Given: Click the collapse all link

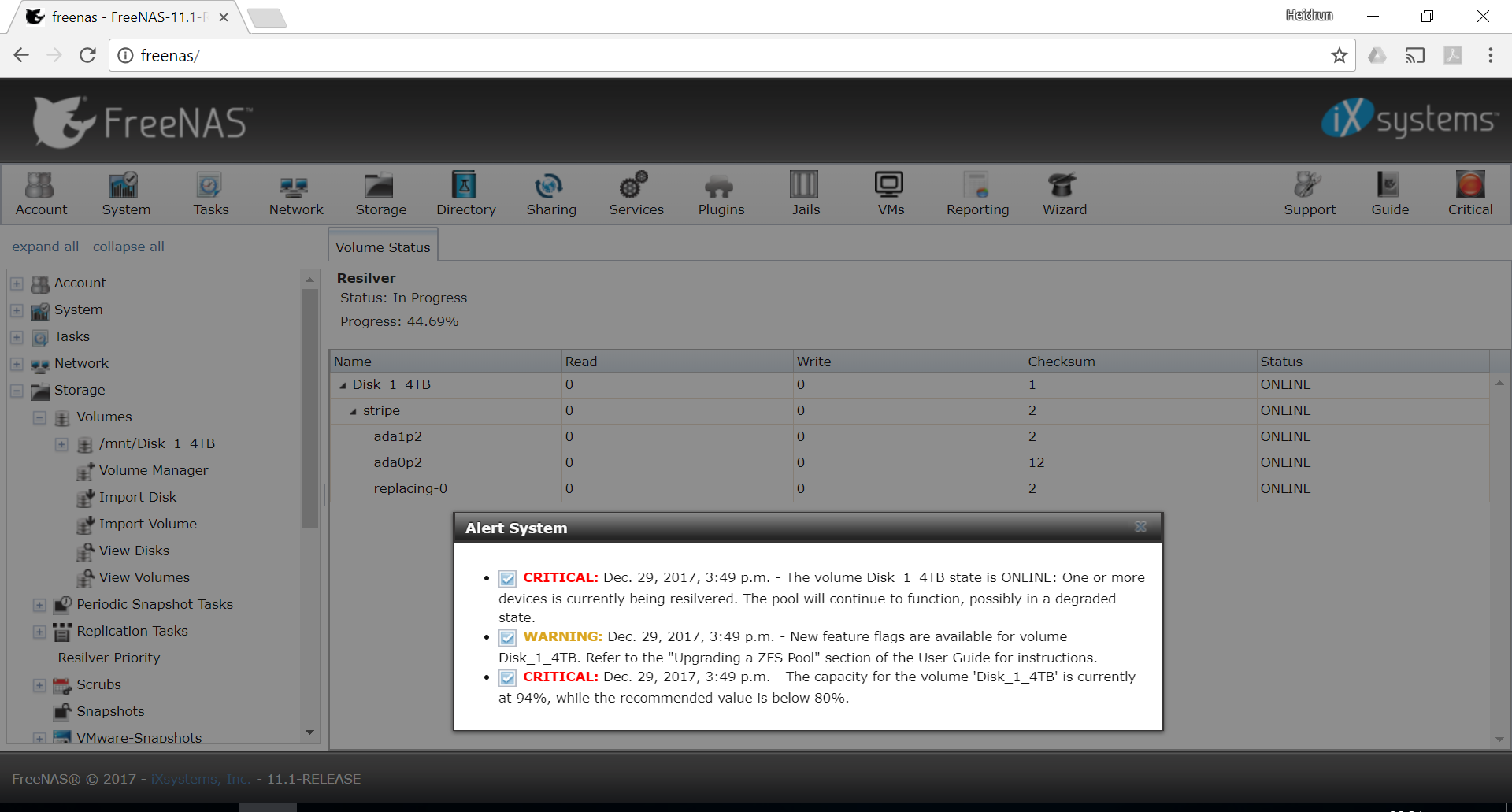Looking at the screenshot, I should click(x=128, y=247).
